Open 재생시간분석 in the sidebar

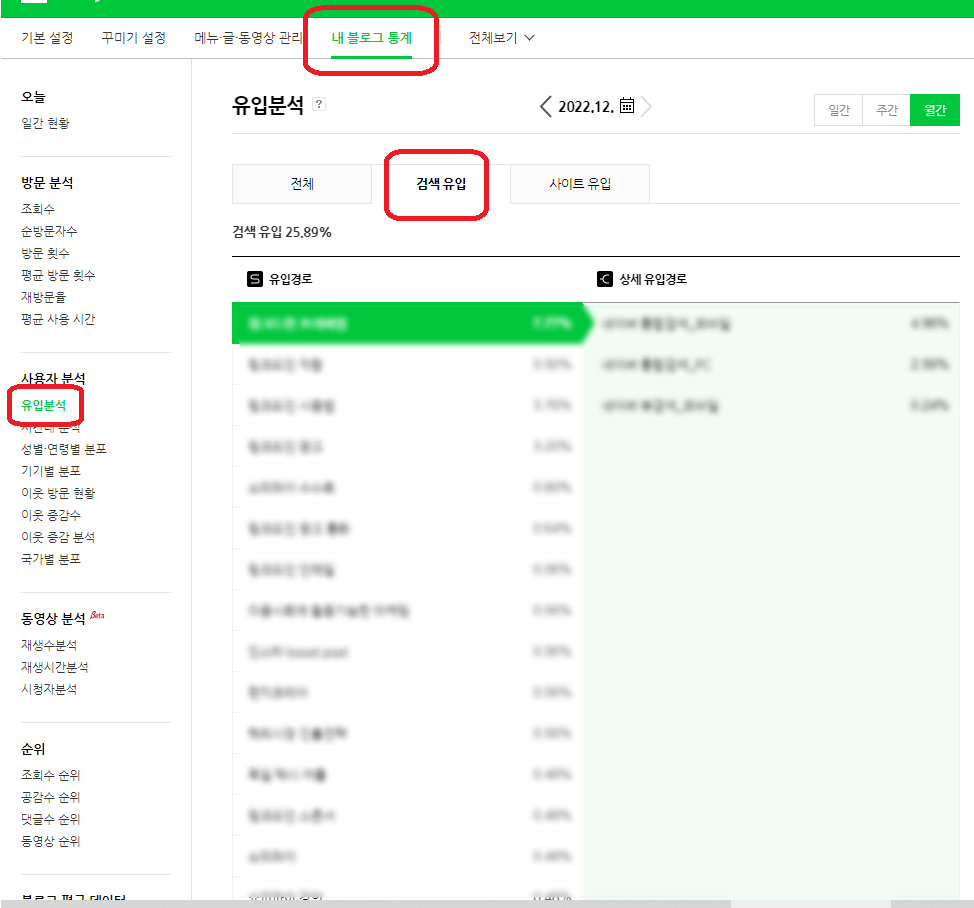(x=55, y=667)
